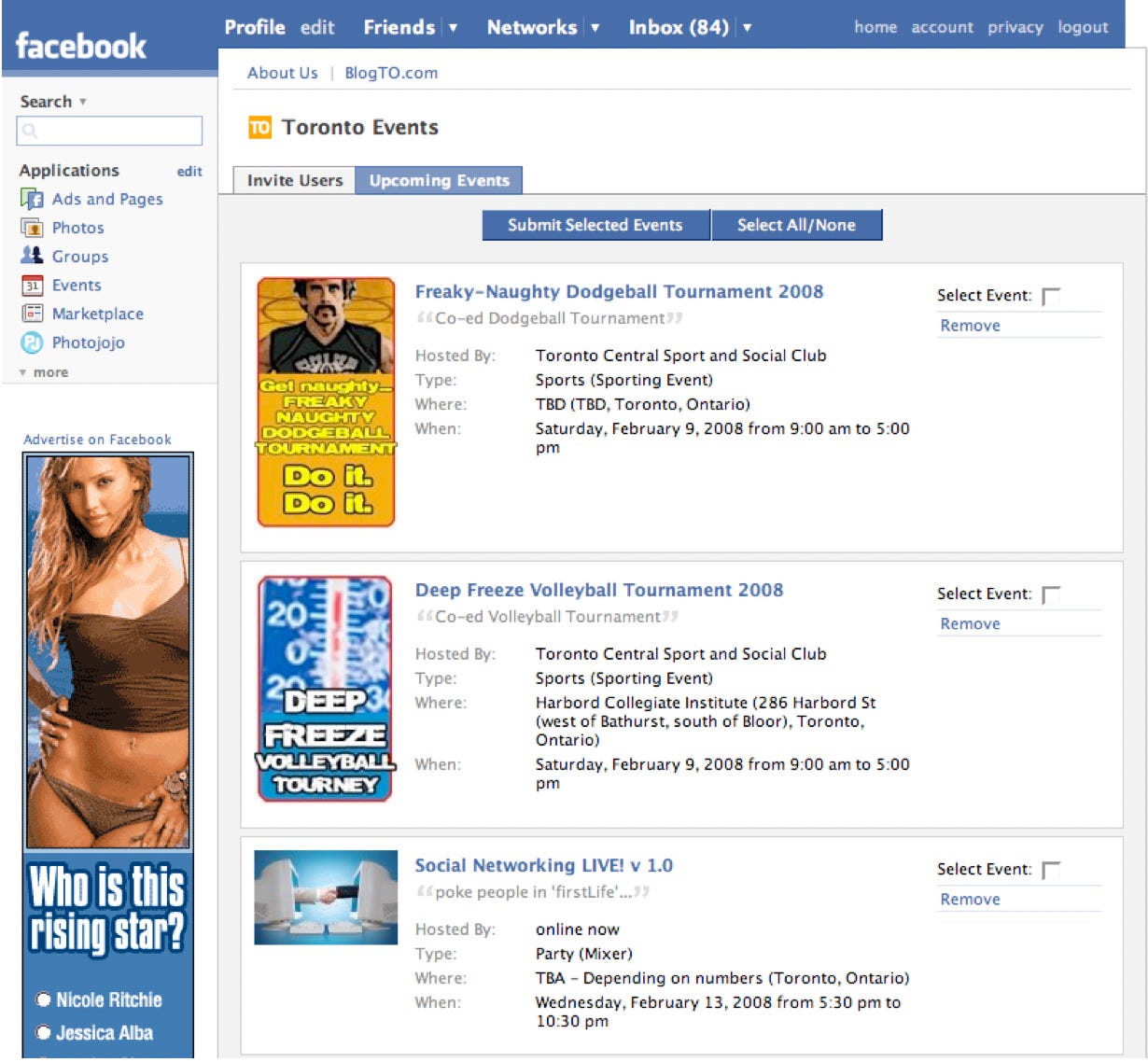Click the Groups people icon

[x=32, y=256]
